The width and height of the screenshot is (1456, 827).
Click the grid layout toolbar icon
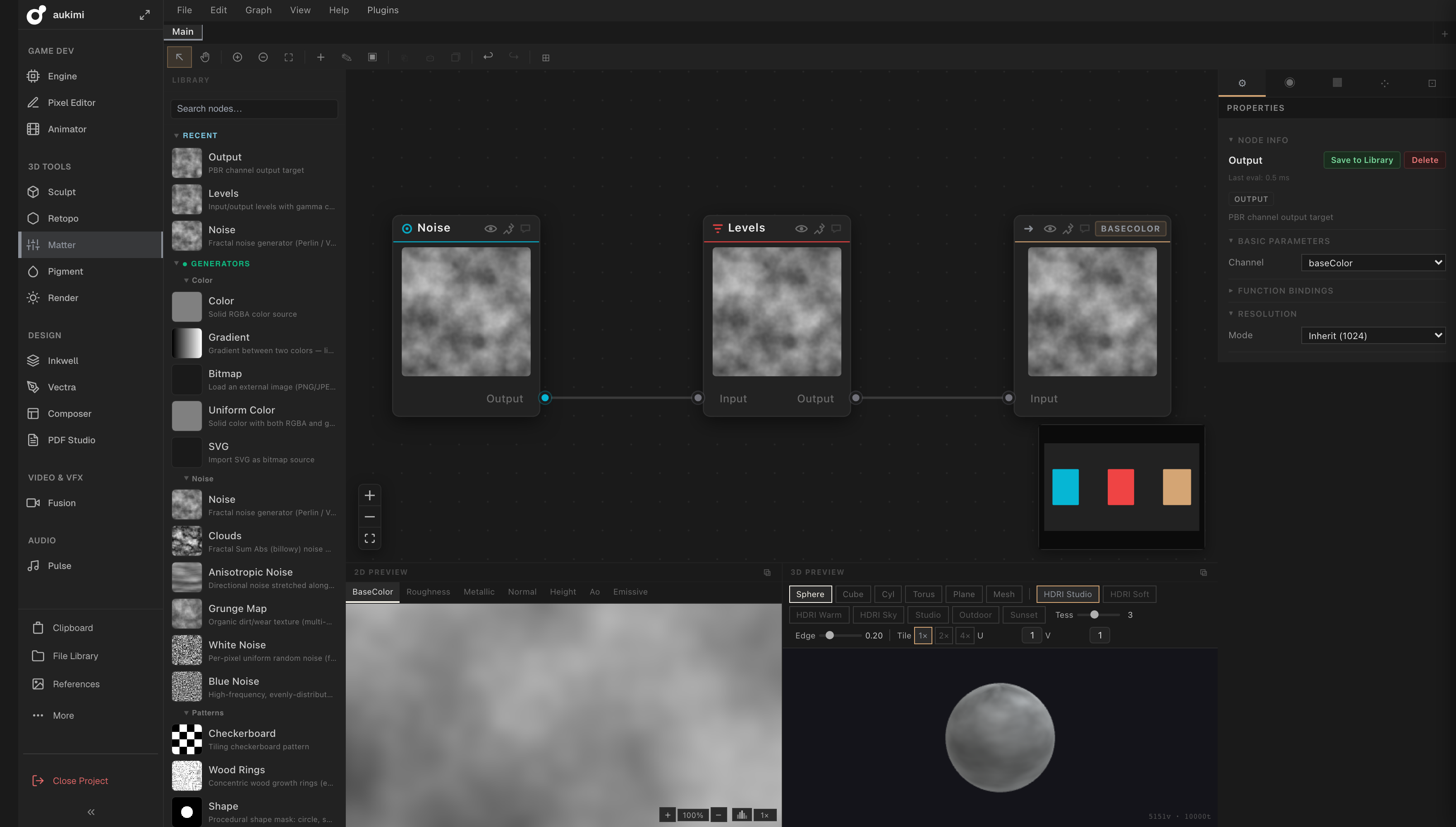coord(545,57)
